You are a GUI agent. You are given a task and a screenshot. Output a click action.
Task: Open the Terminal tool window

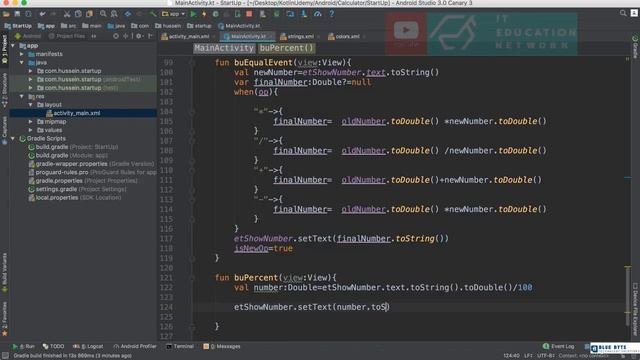[x=180, y=346]
